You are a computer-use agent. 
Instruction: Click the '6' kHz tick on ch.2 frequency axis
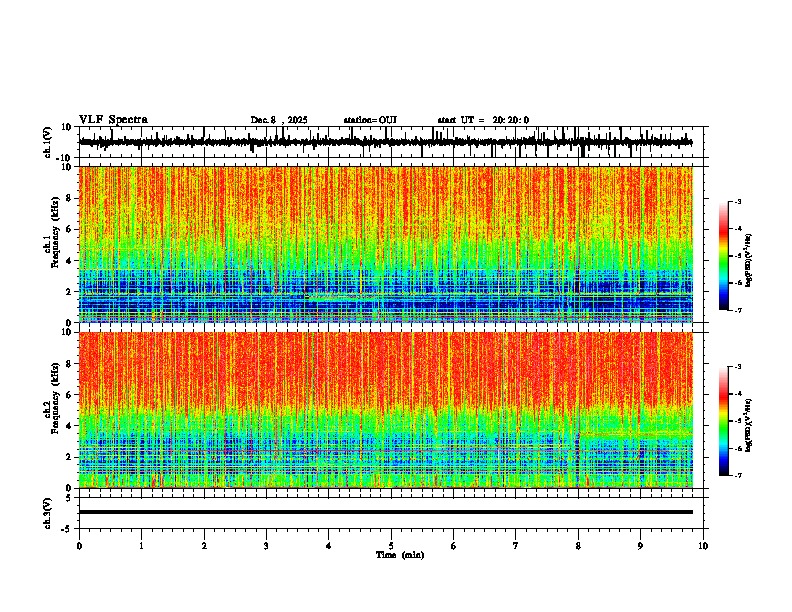tap(69, 395)
